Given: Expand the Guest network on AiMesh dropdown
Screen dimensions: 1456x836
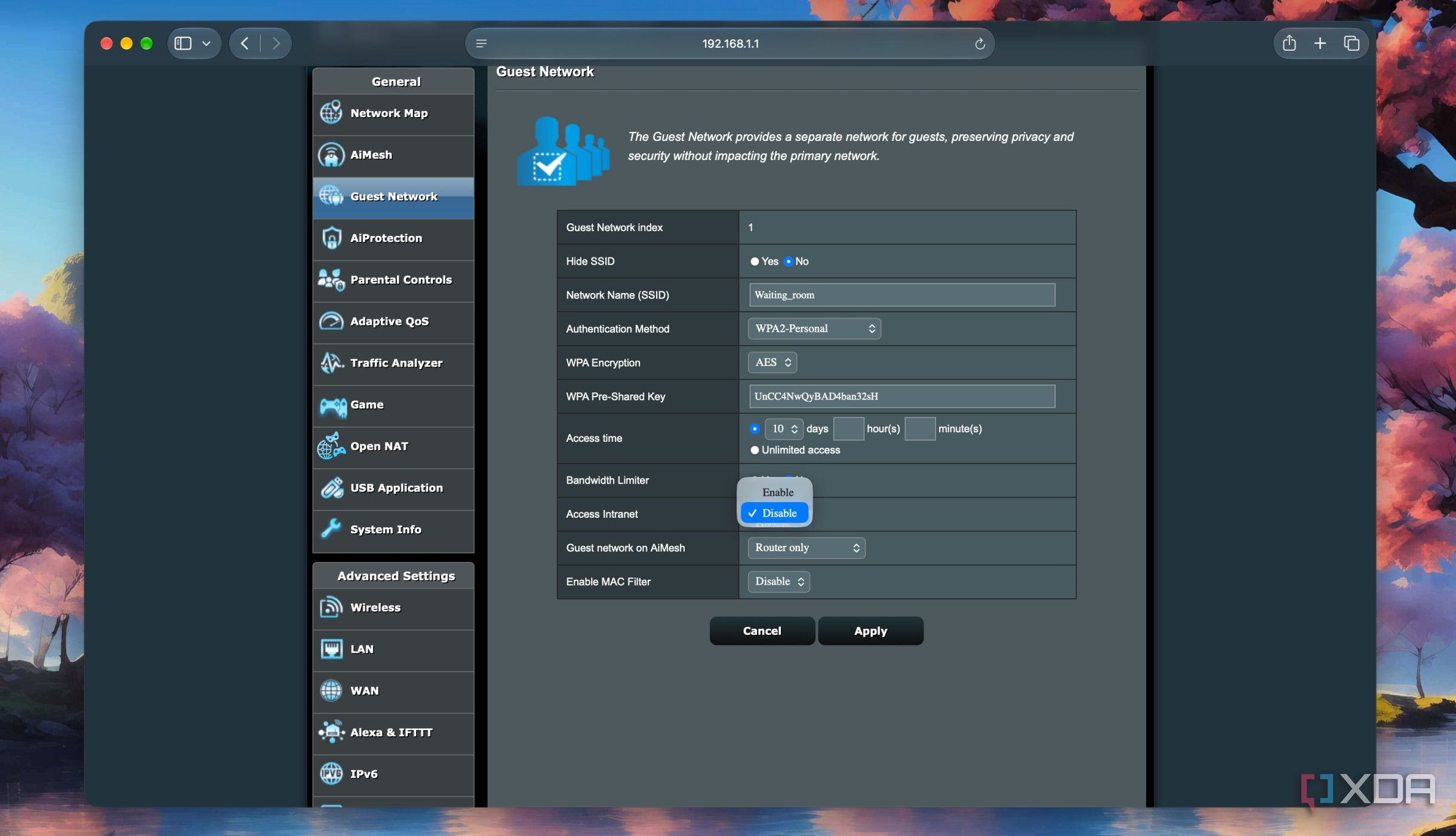Looking at the screenshot, I should tap(807, 548).
